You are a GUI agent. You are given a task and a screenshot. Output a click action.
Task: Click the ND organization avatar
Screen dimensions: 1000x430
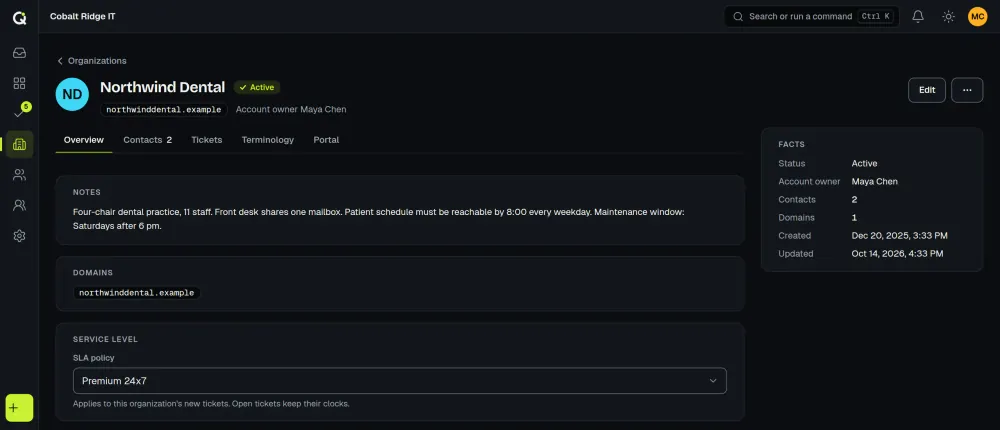click(72, 94)
